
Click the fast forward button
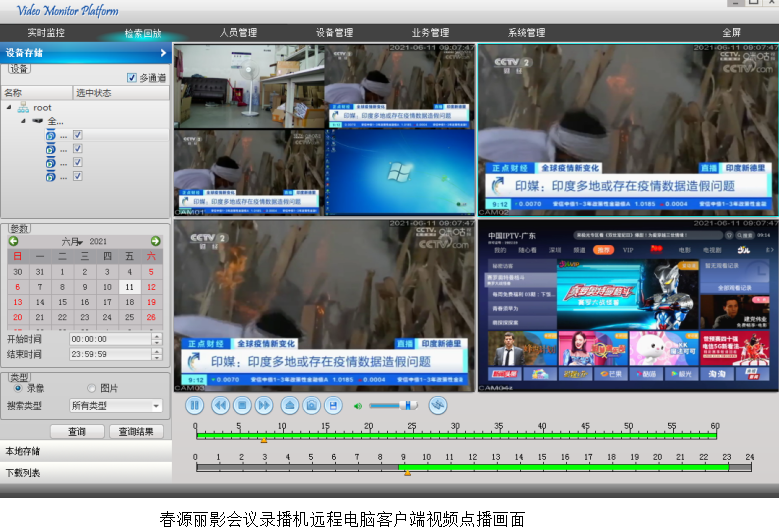tap(263, 405)
